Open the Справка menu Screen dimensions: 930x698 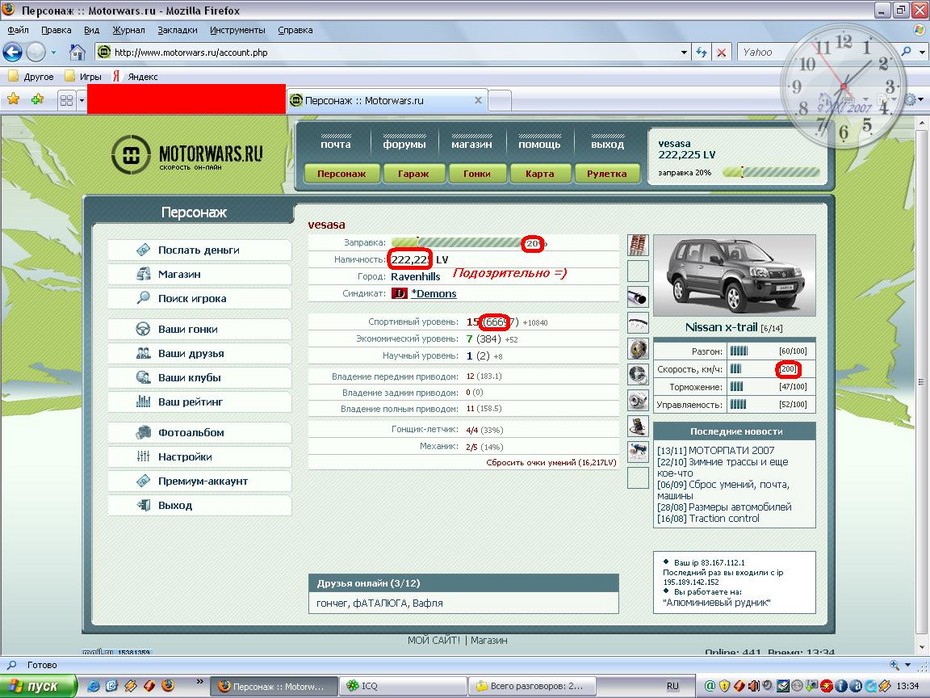coord(295,30)
